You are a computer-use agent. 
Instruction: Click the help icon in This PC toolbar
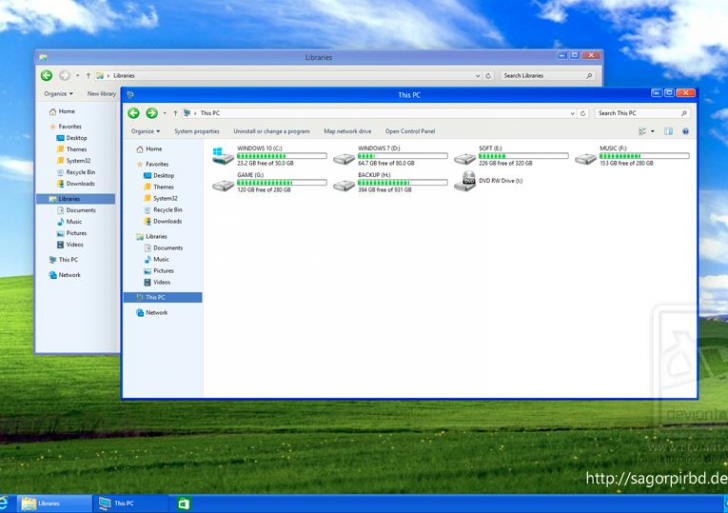[x=685, y=131]
